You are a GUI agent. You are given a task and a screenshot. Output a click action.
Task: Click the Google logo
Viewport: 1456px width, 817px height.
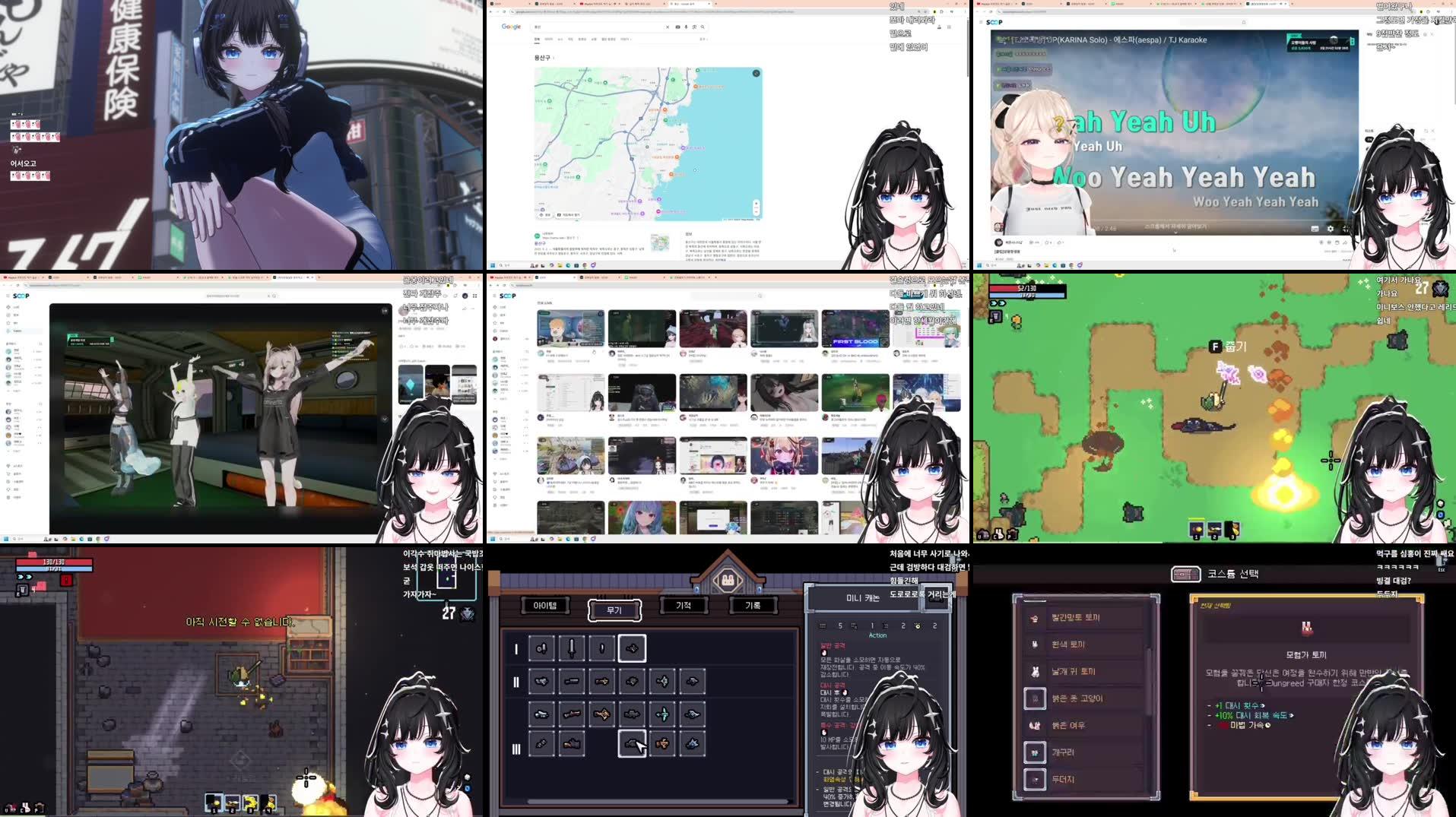pyautogui.click(x=511, y=27)
